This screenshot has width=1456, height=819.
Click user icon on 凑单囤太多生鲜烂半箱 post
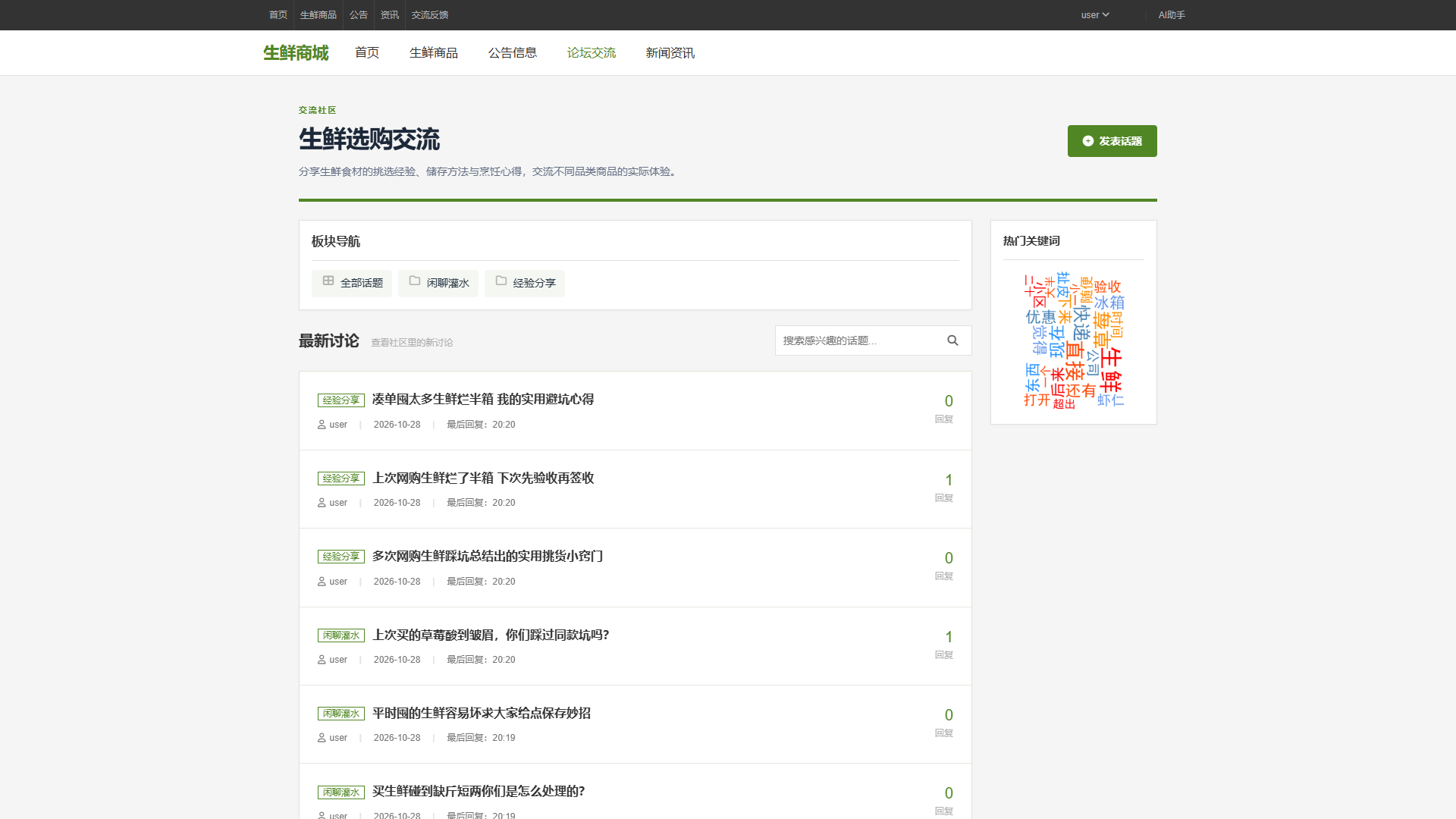pyautogui.click(x=322, y=425)
